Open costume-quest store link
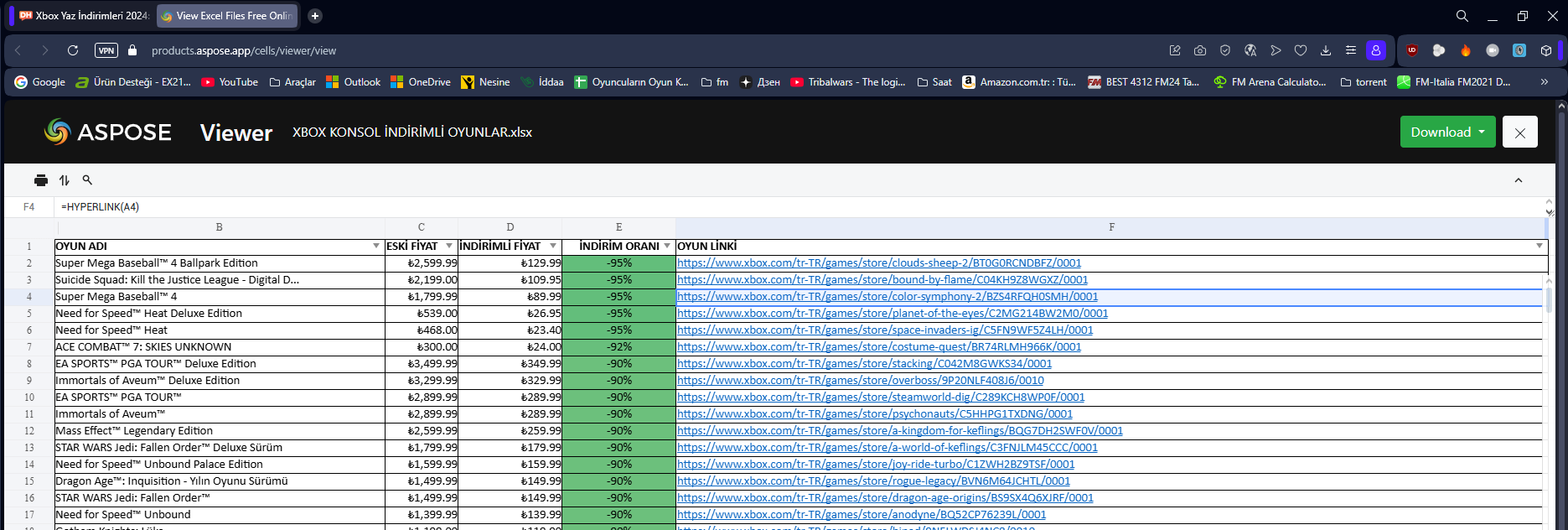The width and height of the screenshot is (1568, 530). 879,347
